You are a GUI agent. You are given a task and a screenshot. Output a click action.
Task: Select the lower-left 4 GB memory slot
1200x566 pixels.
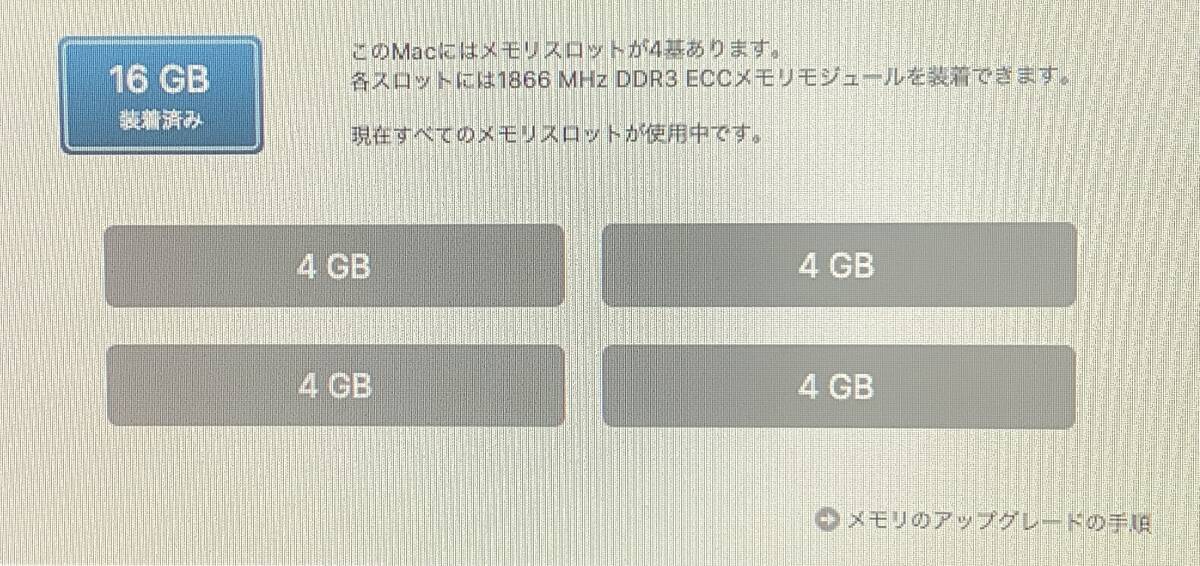click(335, 385)
